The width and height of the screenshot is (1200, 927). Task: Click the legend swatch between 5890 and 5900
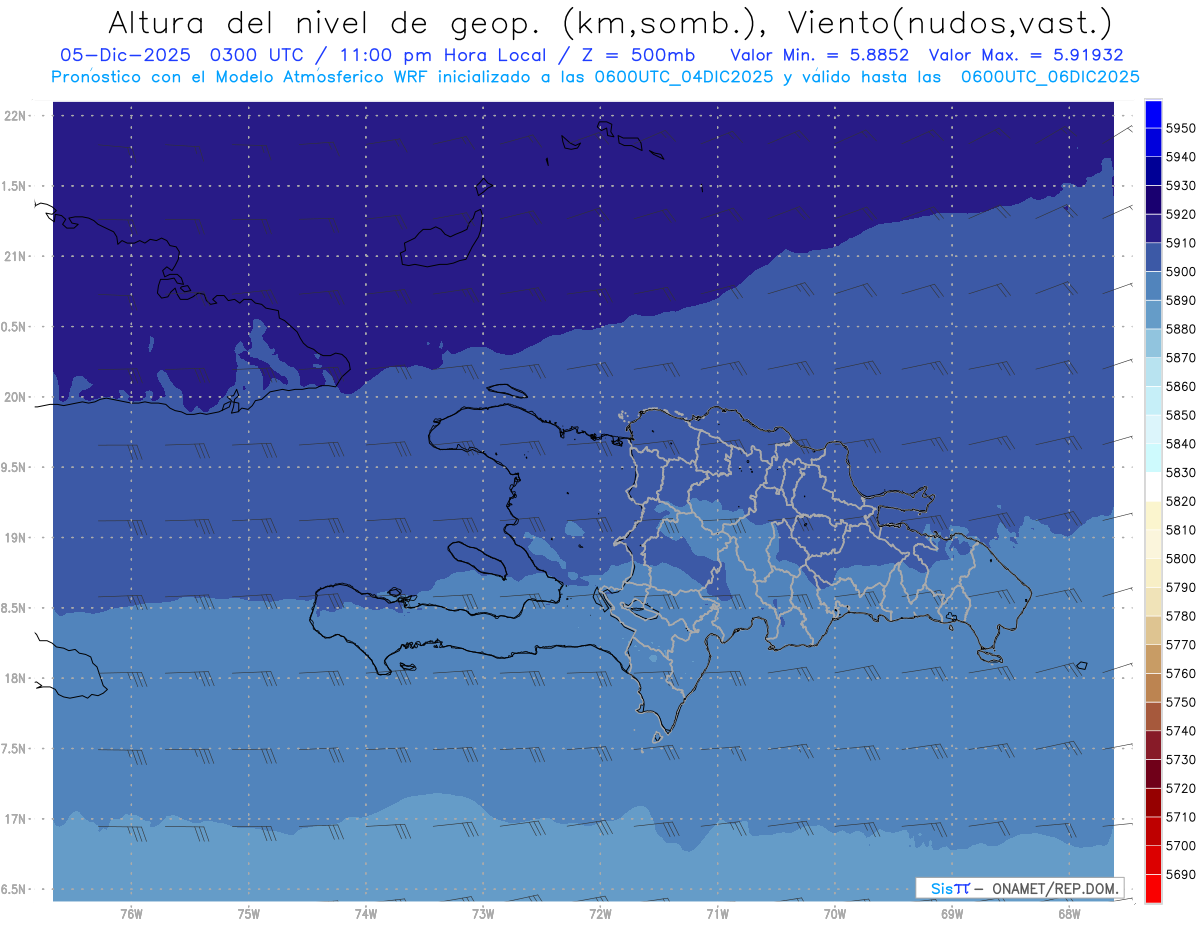point(1153,286)
